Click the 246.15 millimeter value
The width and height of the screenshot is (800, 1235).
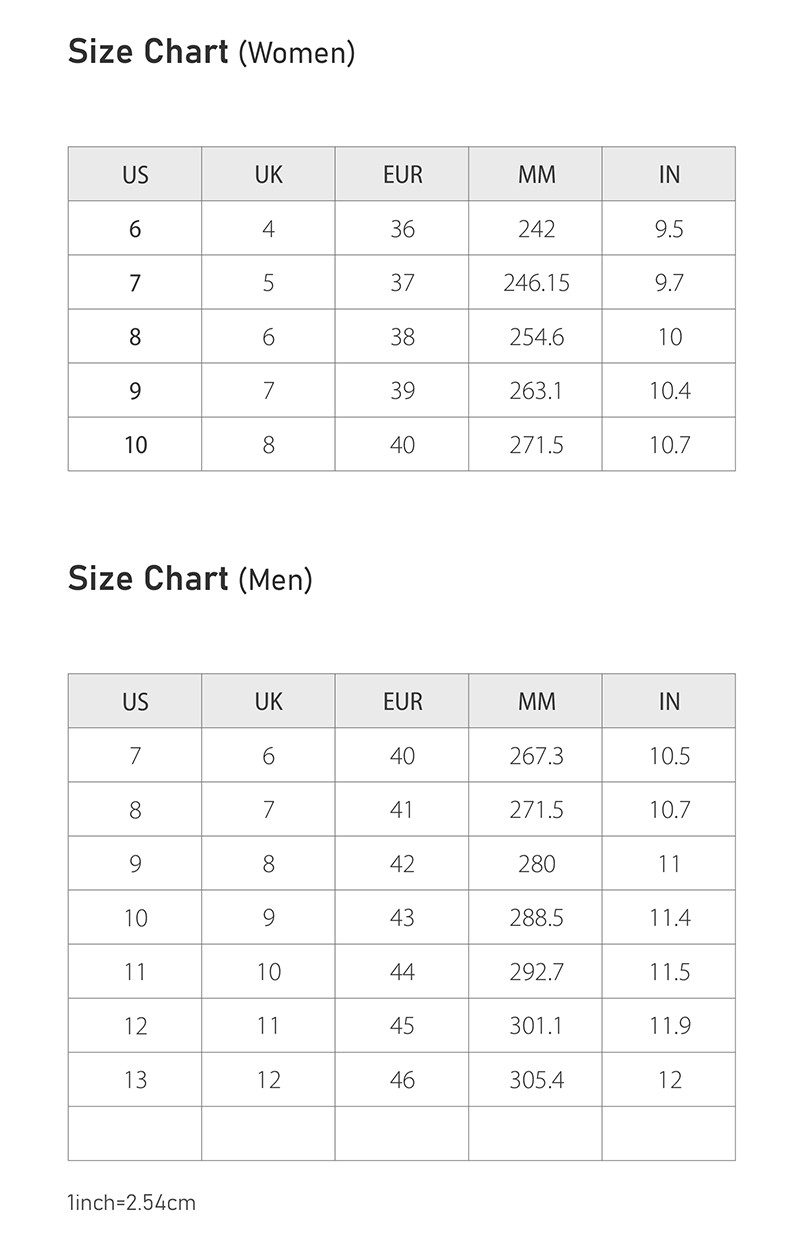point(536,283)
